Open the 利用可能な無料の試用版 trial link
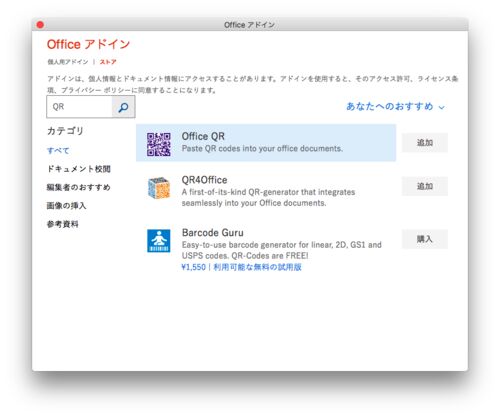The width and height of the screenshot is (500, 417). pyautogui.click(x=257, y=267)
